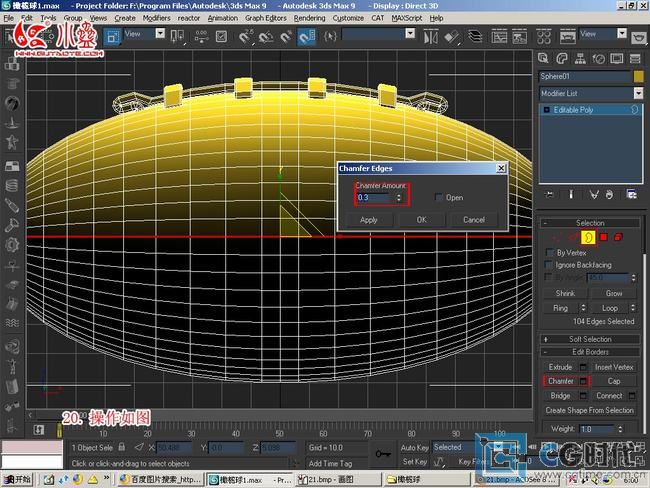Select Polygon sub-object level icon

coord(604,237)
